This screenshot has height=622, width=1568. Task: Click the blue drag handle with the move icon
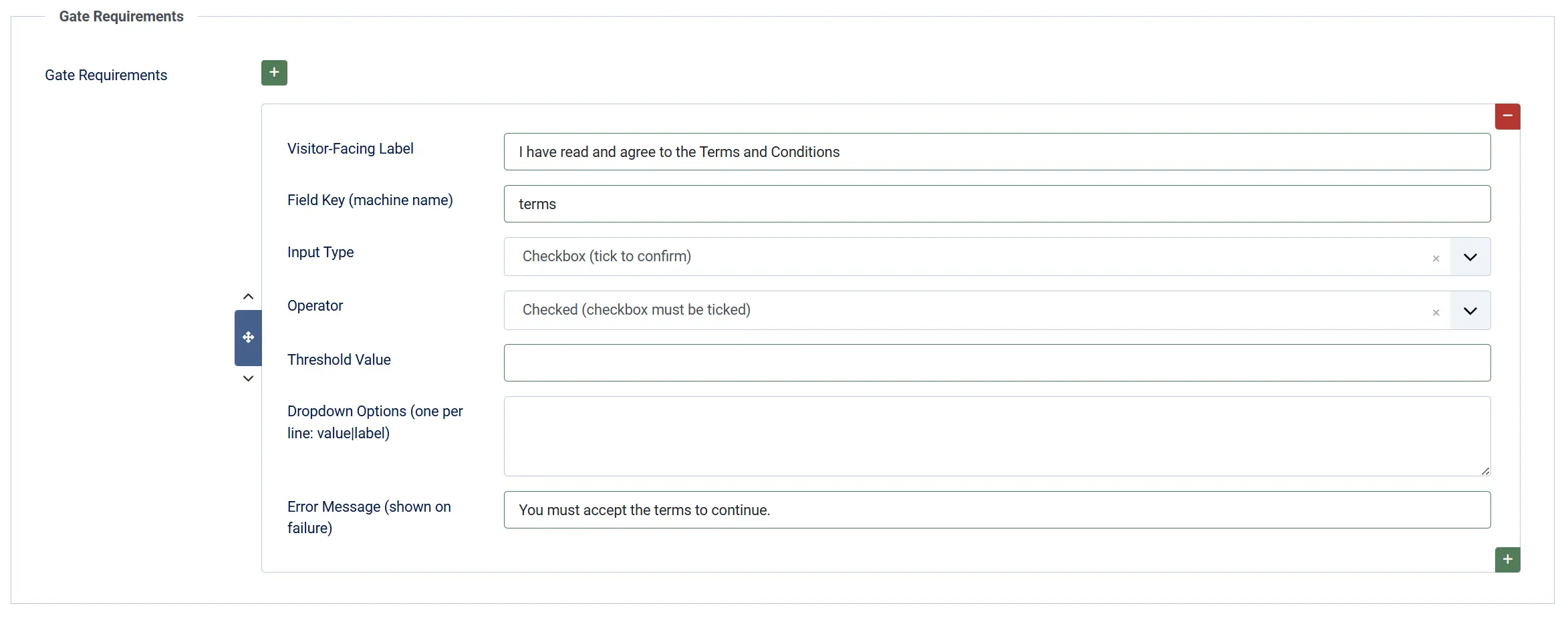(248, 338)
